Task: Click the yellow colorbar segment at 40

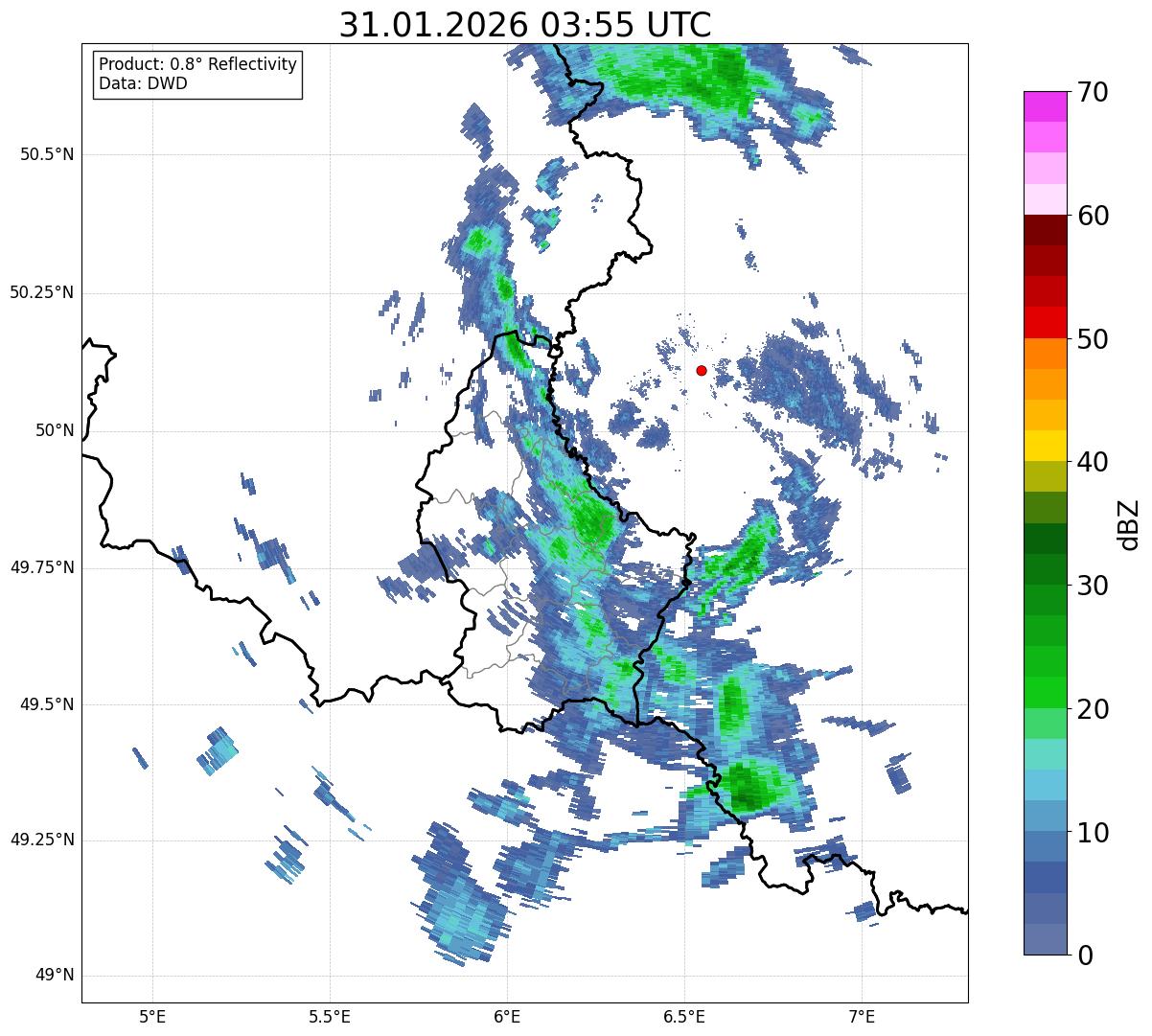Action: [1045, 447]
